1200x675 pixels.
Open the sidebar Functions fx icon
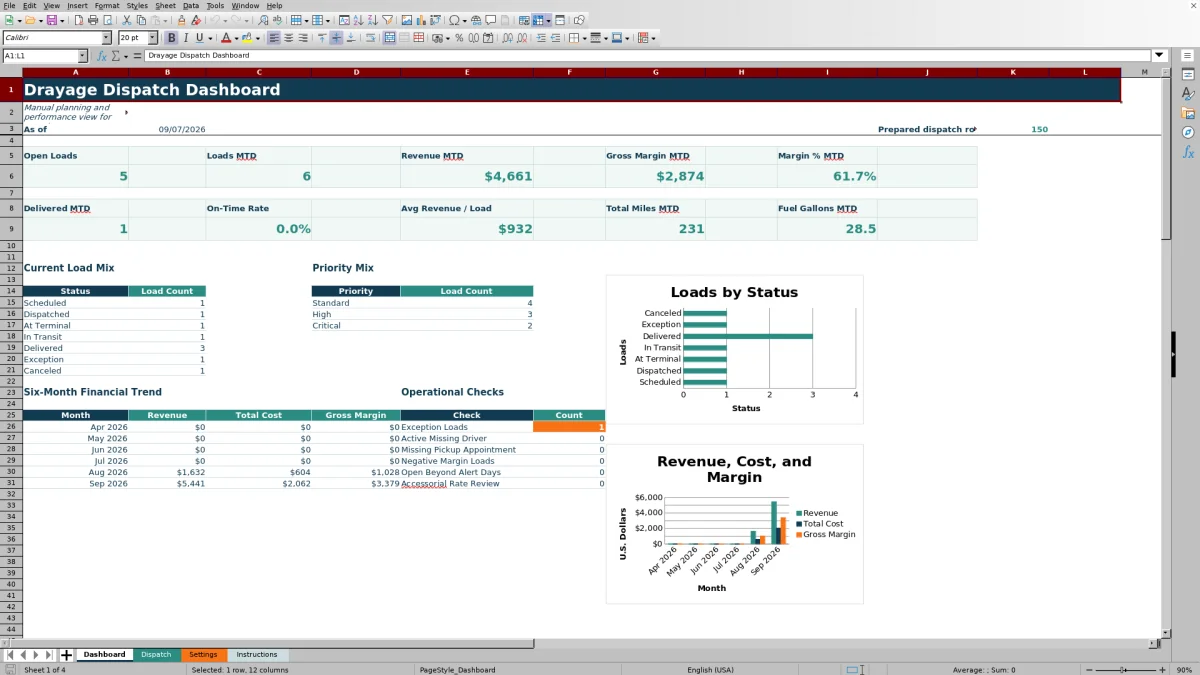click(x=1188, y=152)
